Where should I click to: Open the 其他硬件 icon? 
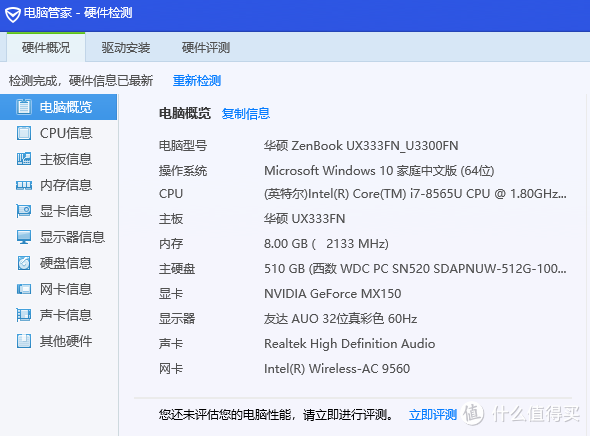tap(24, 341)
